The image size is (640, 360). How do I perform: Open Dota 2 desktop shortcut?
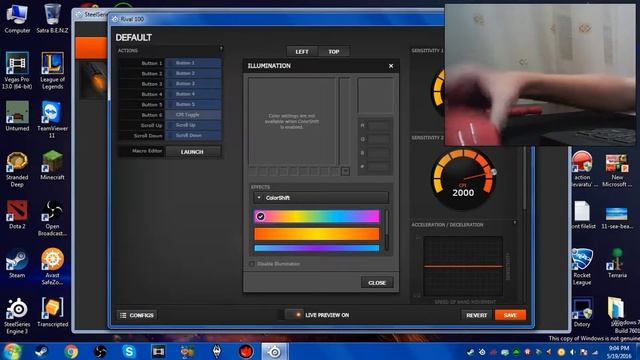coord(17,214)
